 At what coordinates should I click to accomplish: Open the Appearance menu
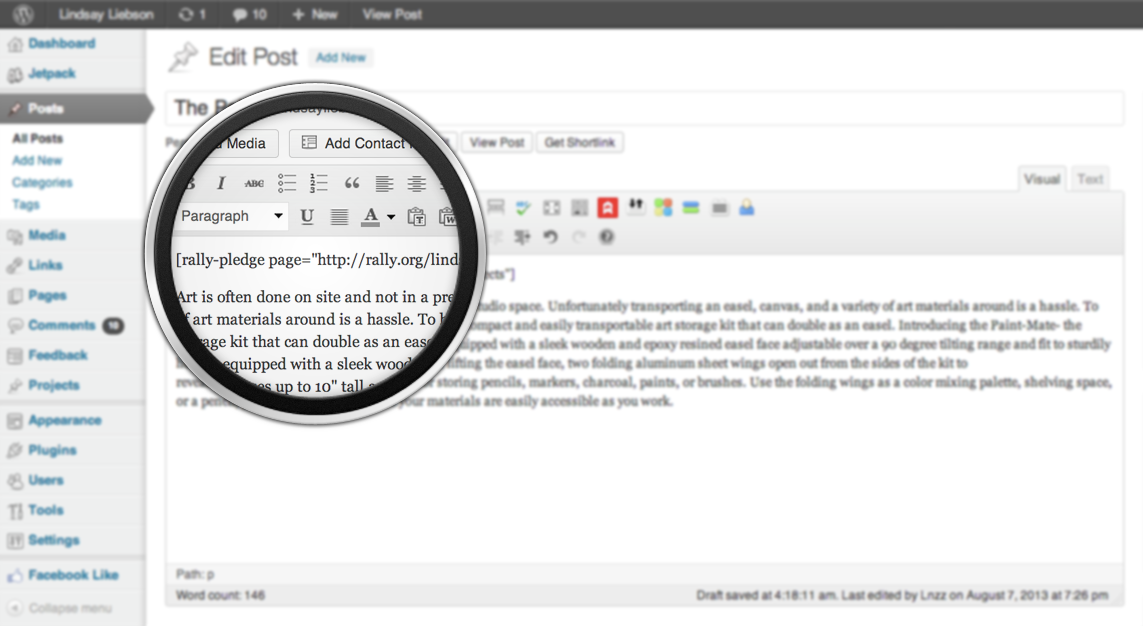point(65,420)
